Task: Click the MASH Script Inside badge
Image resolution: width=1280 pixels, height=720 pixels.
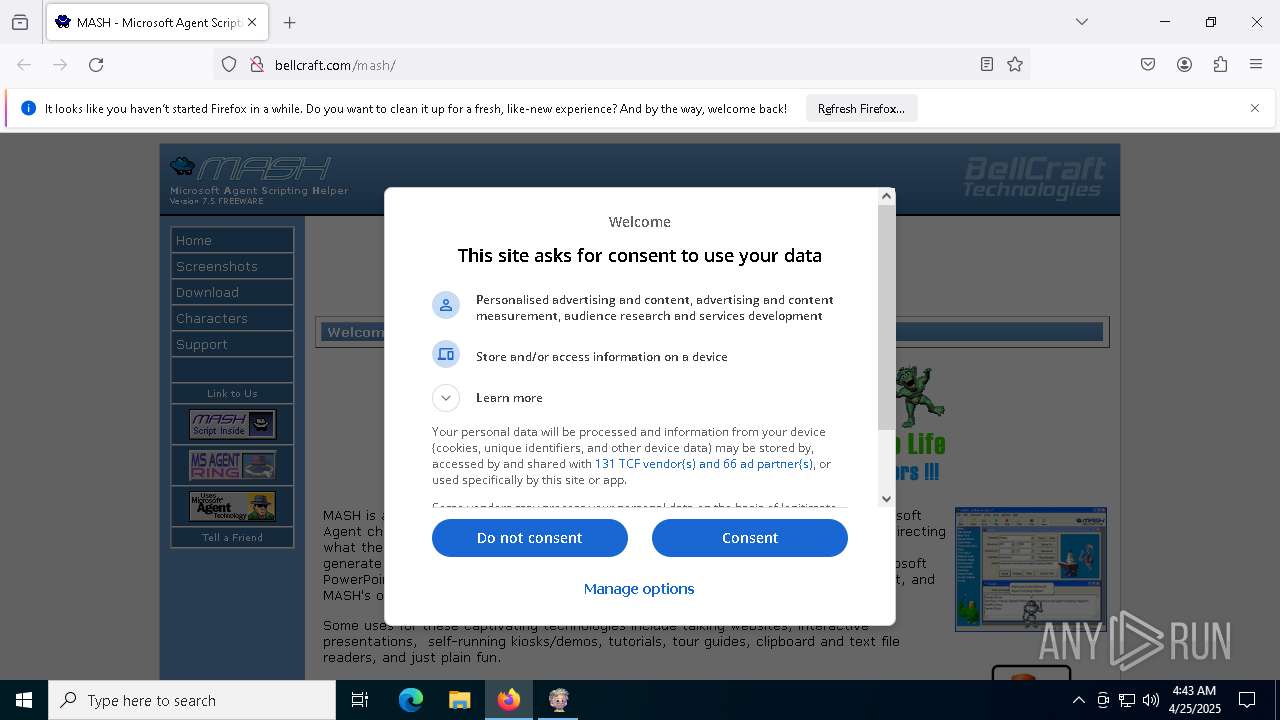Action: pos(232,424)
